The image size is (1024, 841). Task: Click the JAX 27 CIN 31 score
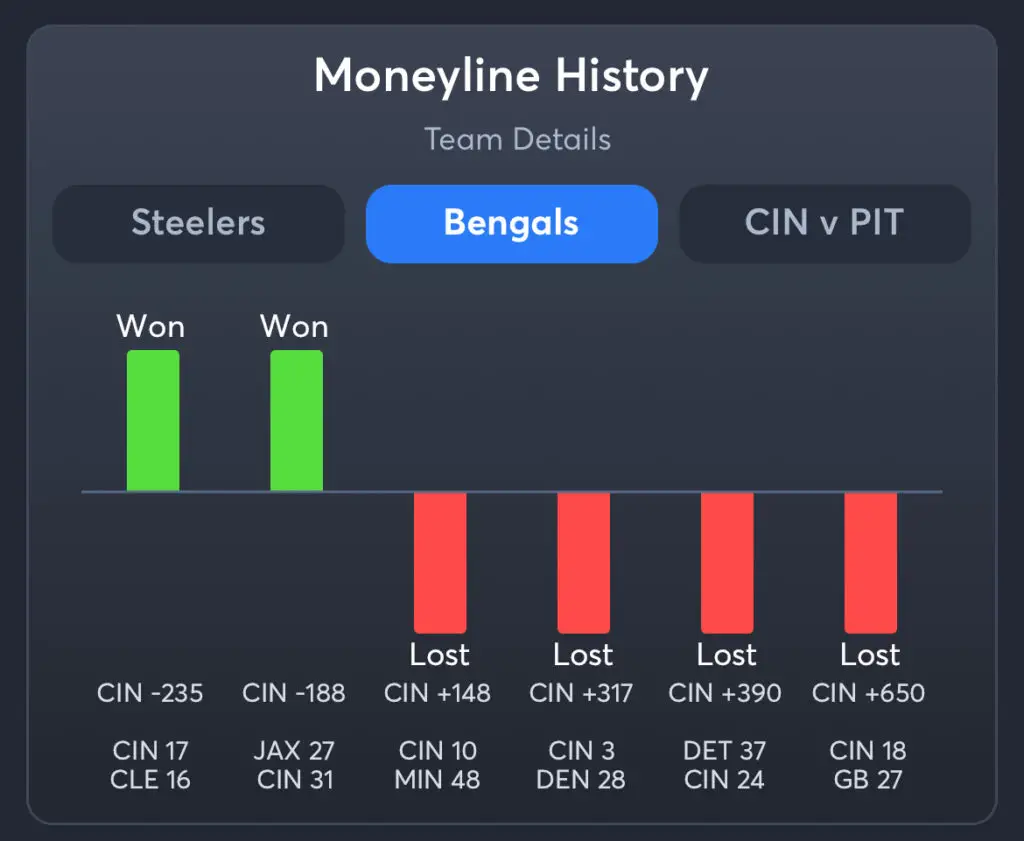coord(294,765)
